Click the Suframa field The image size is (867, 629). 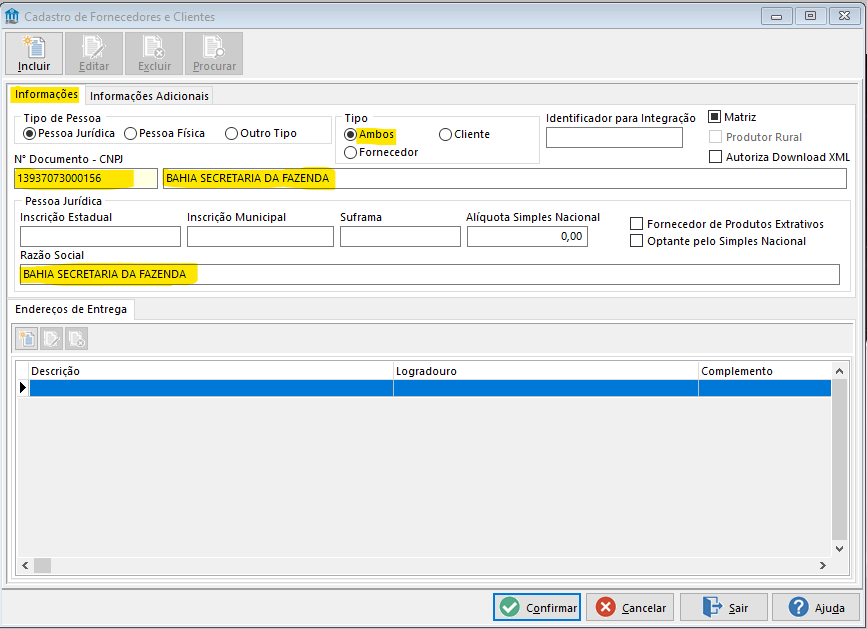[400, 237]
